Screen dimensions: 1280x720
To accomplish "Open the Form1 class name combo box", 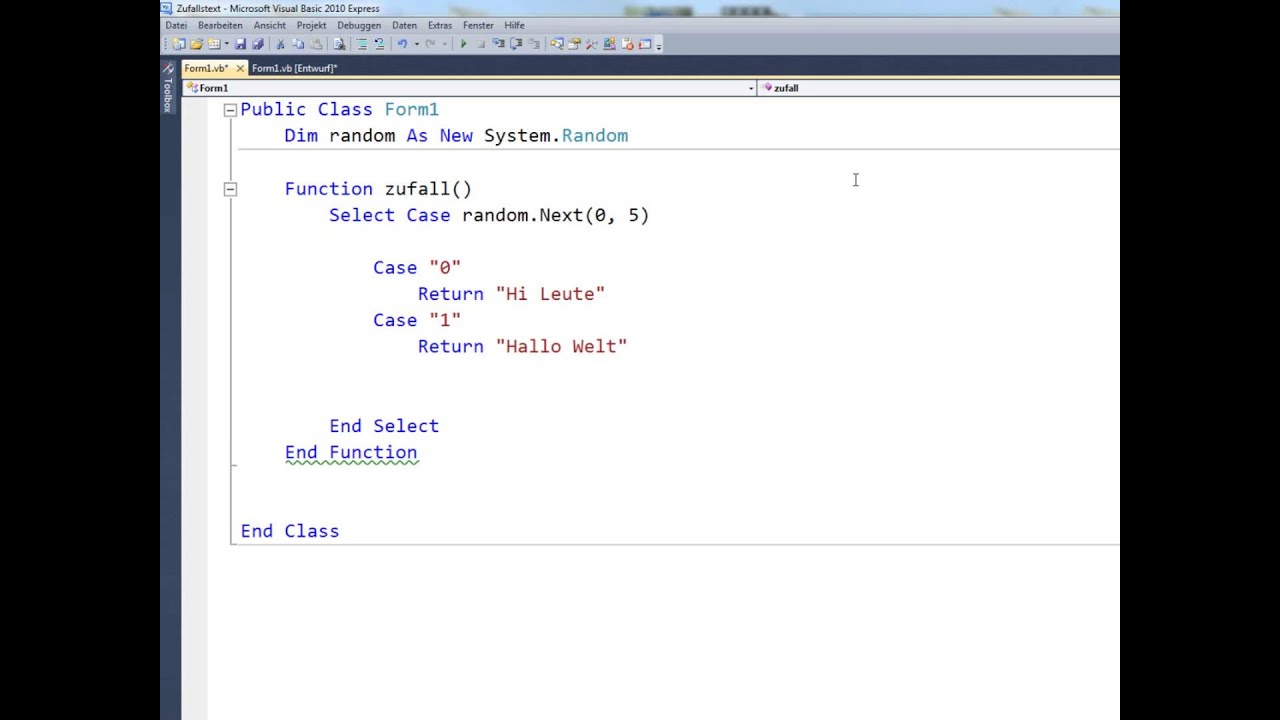I will point(469,88).
